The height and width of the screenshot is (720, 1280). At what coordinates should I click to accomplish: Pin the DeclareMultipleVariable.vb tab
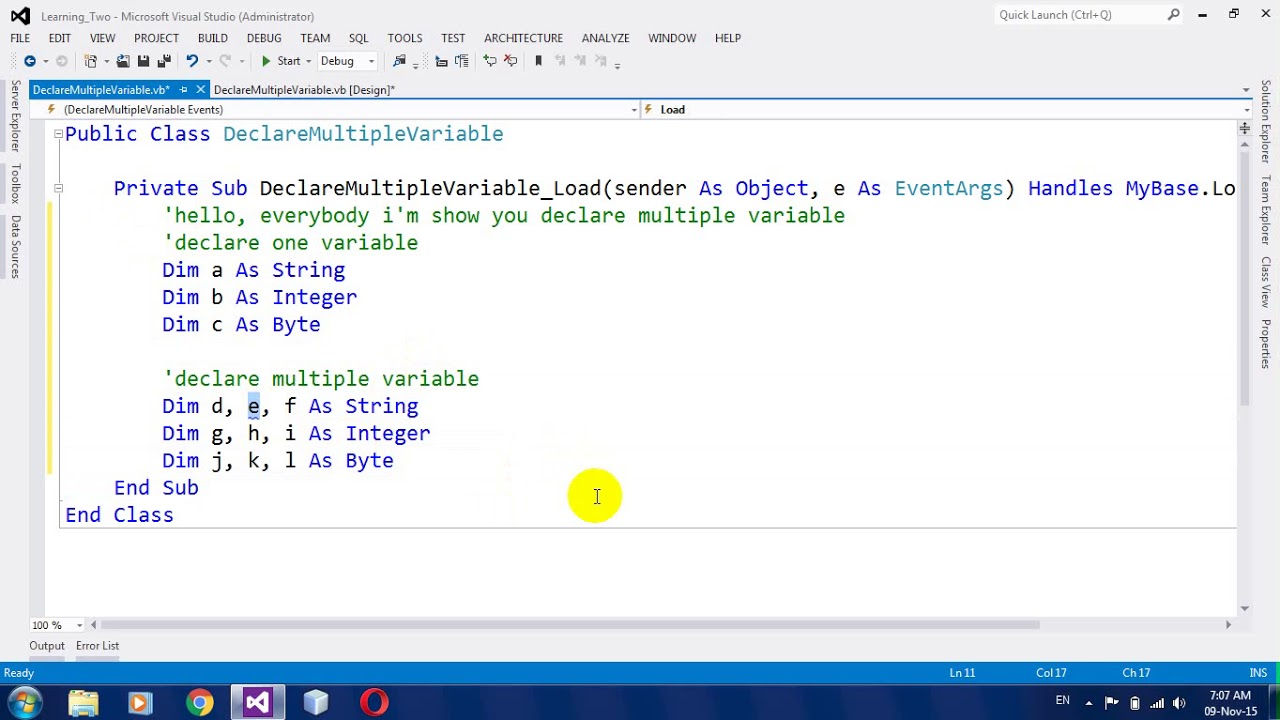pos(183,90)
